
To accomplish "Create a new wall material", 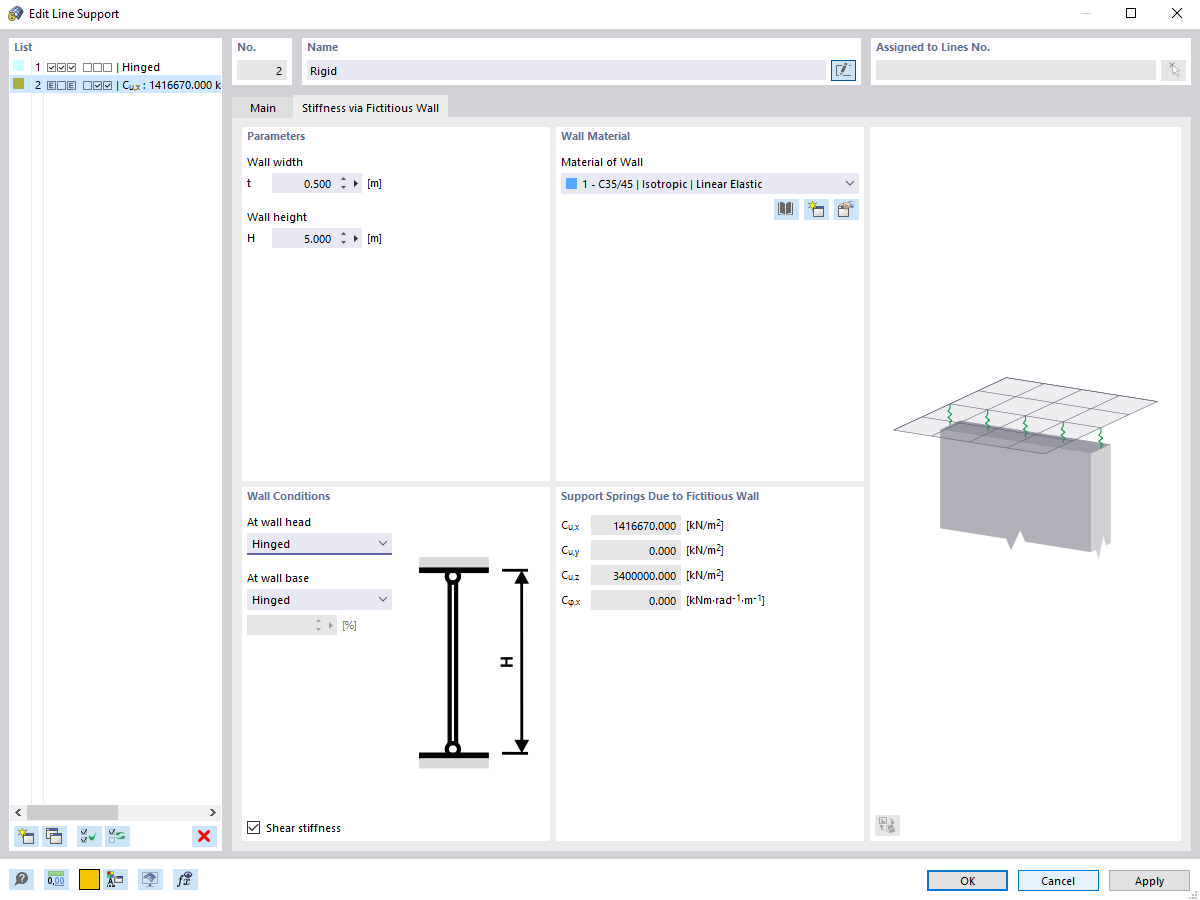I will [x=816, y=209].
